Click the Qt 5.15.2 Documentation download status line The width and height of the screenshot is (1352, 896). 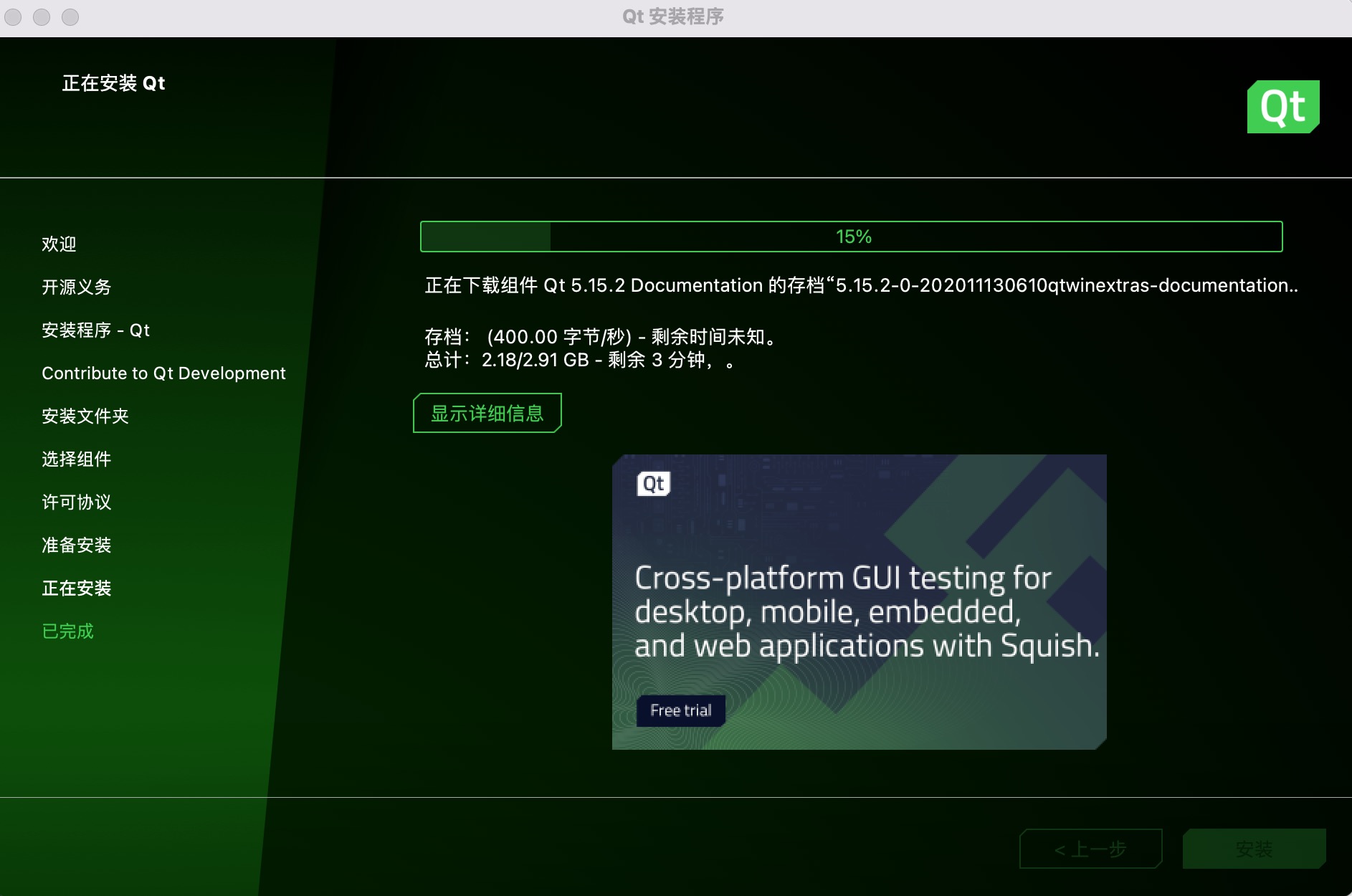click(x=861, y=285)
